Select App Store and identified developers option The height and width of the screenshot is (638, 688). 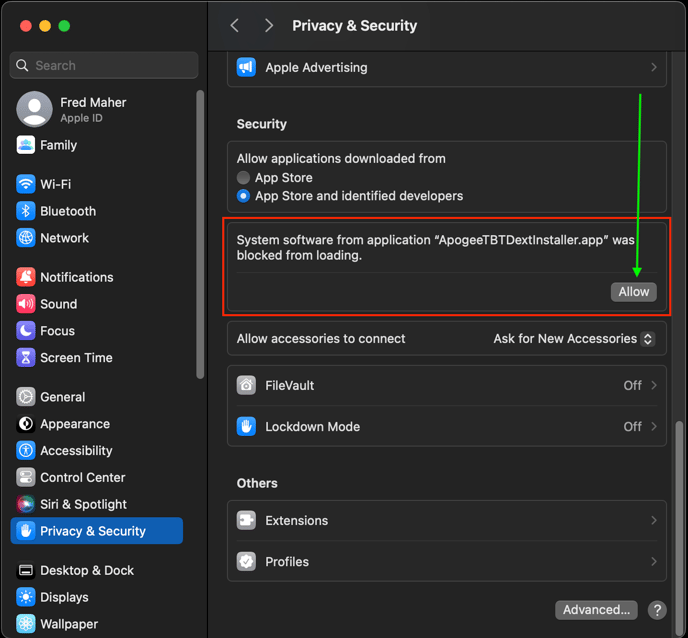pyautogui.click(x=243, y=196)
